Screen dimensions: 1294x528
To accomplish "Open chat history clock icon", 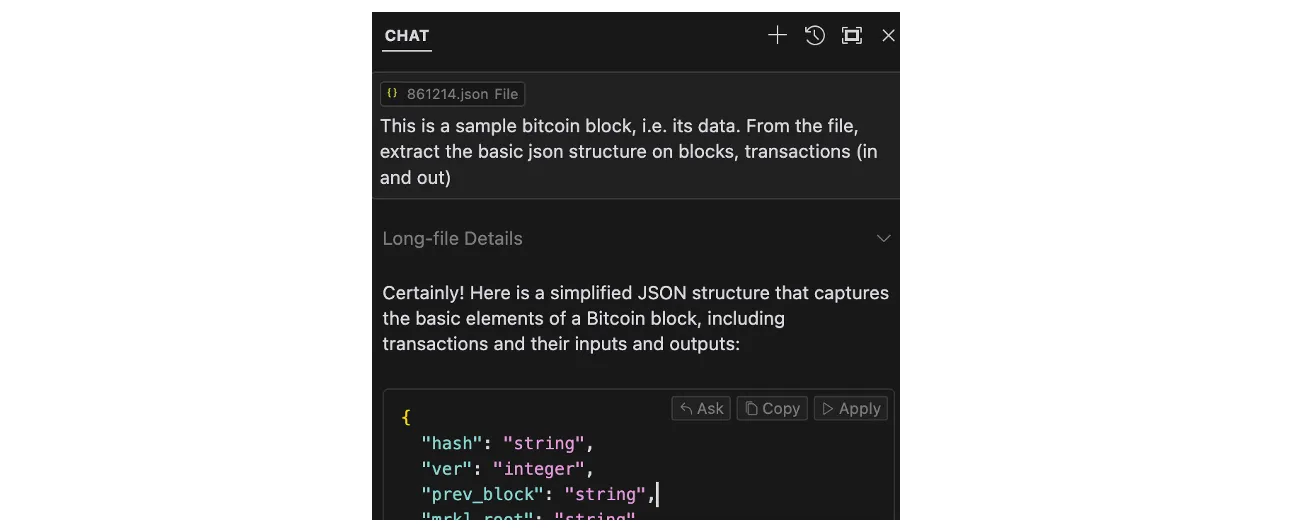I will coord(815,36).
